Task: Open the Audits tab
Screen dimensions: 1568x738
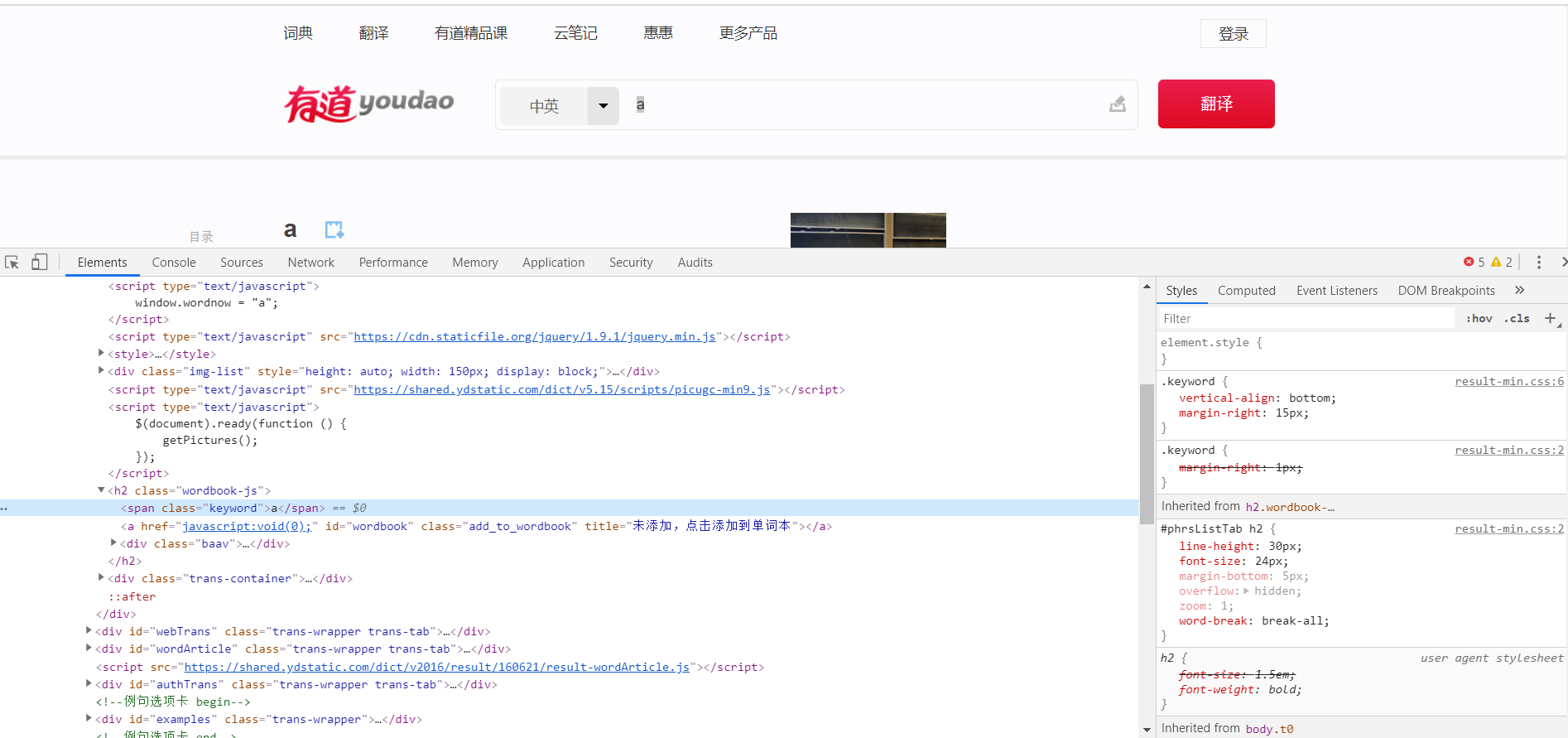Action: pos(695,263)
